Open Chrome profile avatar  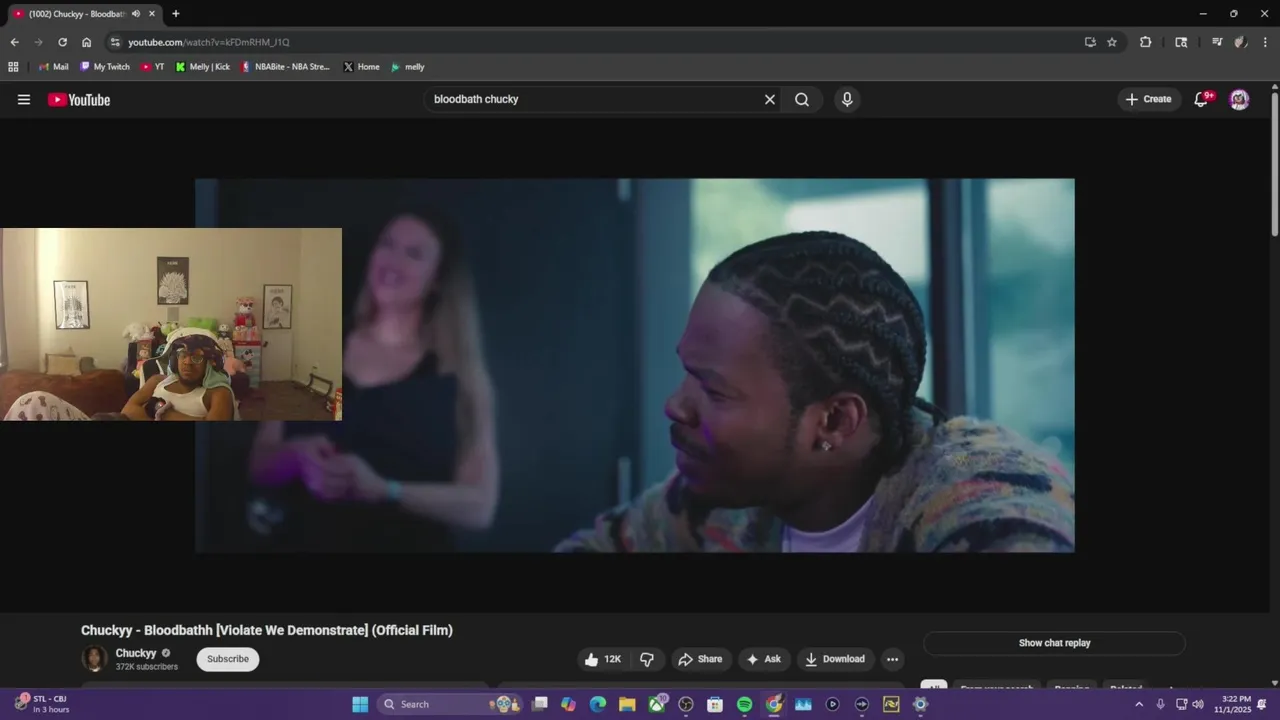click(1241, 42)
